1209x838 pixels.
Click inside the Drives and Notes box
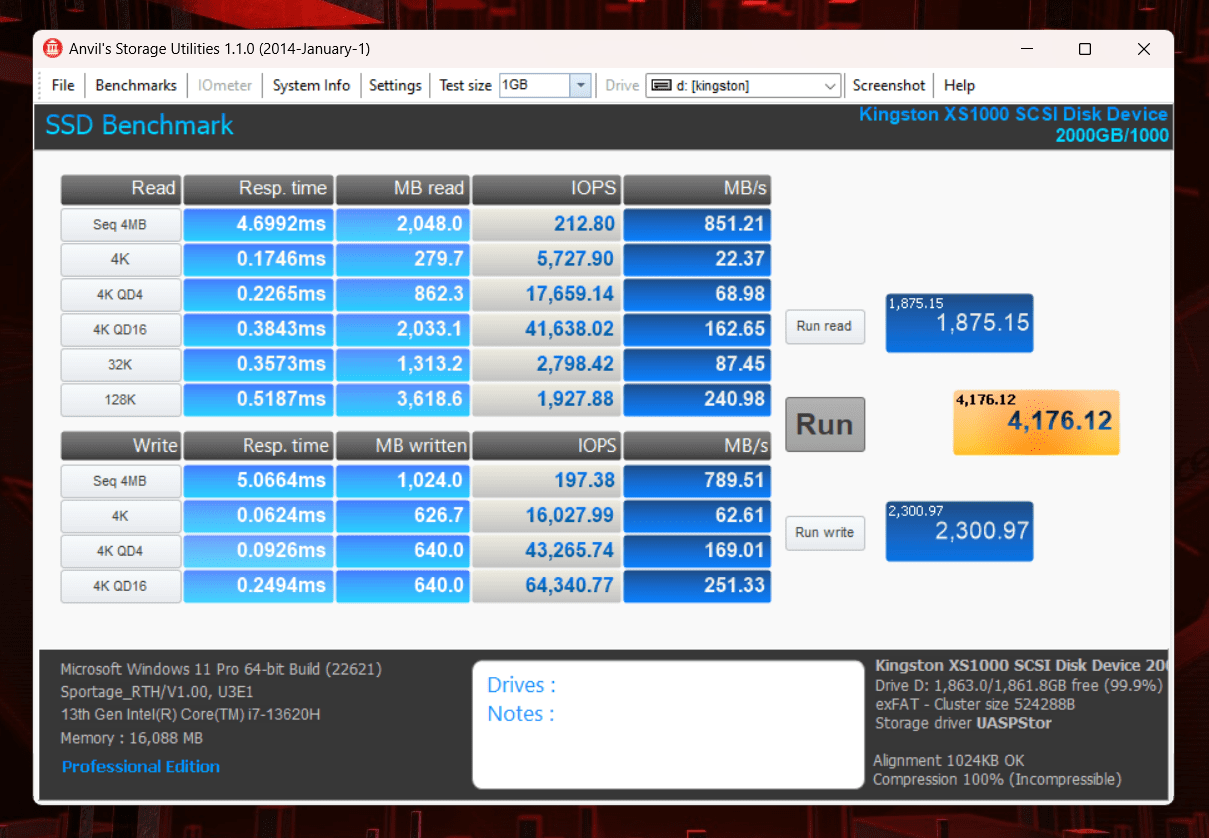[x=668, y=724]
